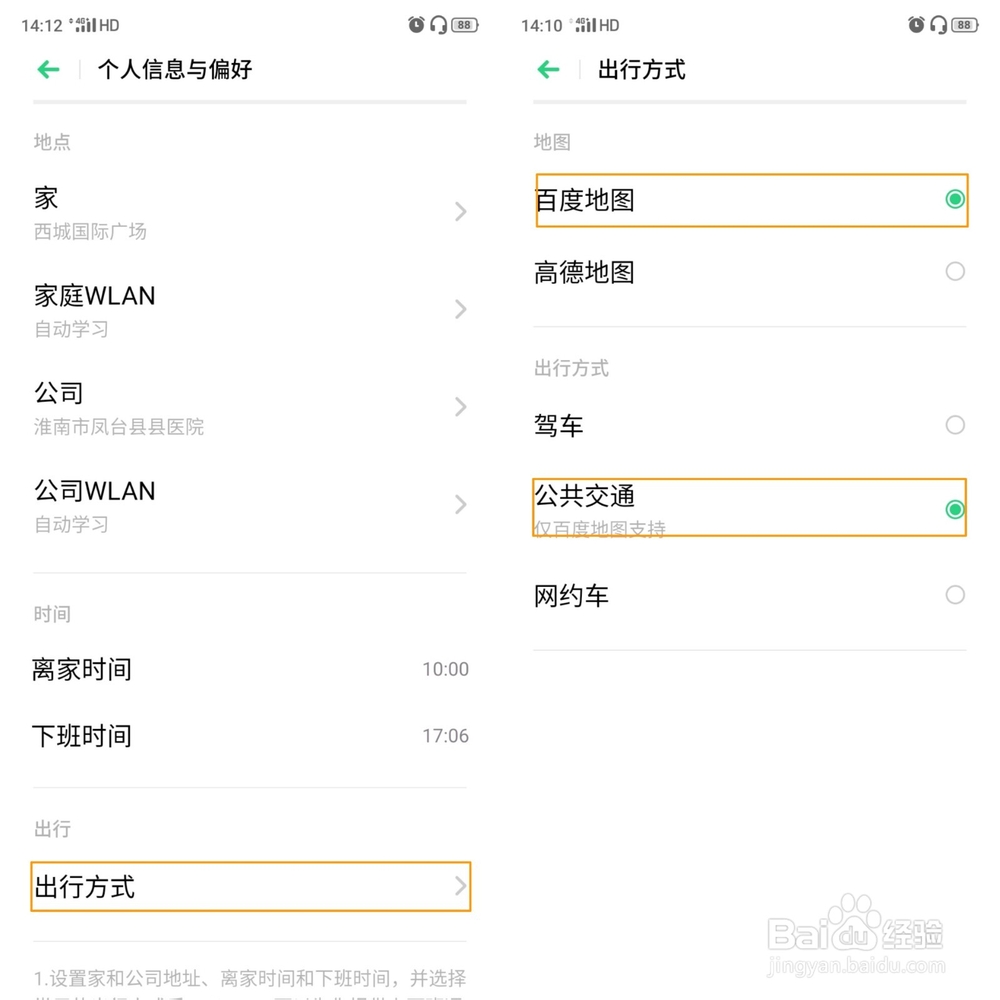Tap alarm clock icon in right status bar

click(917, 25)
